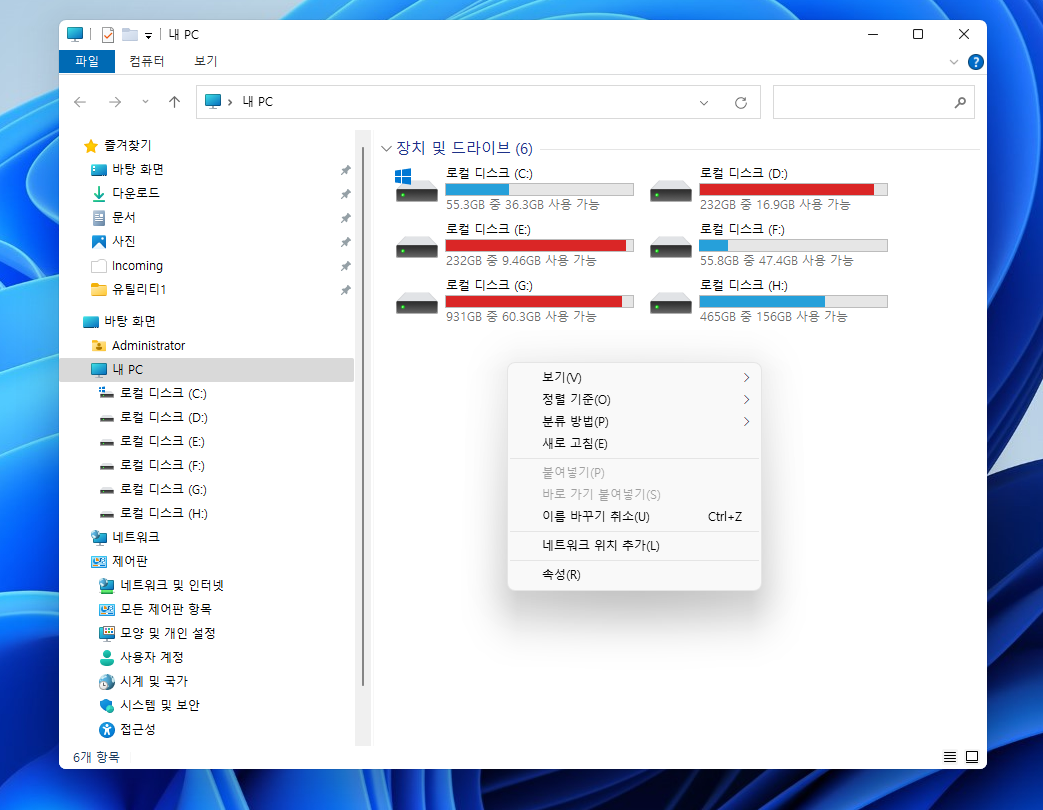Open Local Disk (G:) drive icon
The height and width of the screenshot is (810, 1043).
click(x=416, y=303)
